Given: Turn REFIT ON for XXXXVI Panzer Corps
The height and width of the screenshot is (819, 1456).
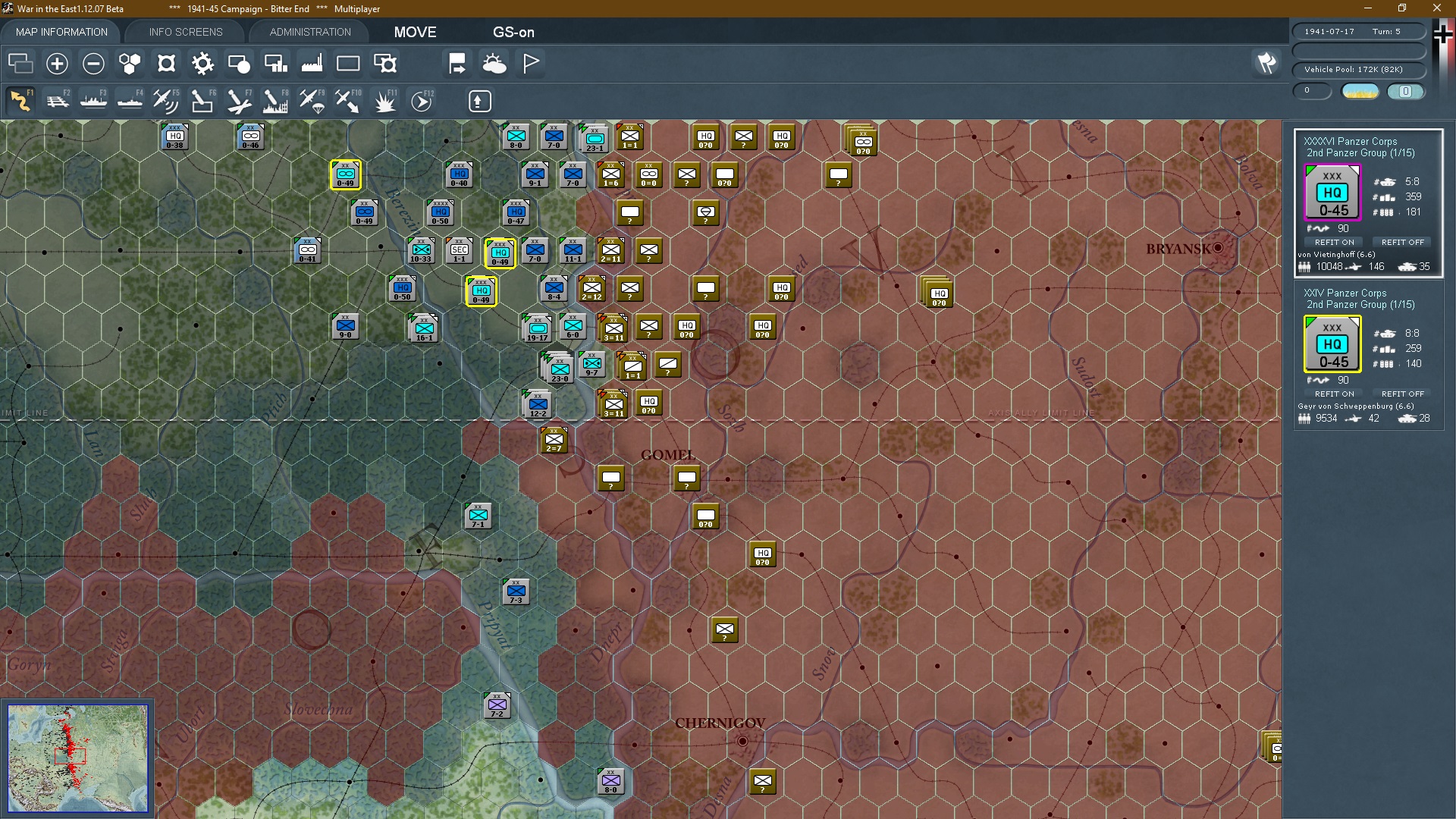Looking at the screenshot, I should pos(1334,242).
